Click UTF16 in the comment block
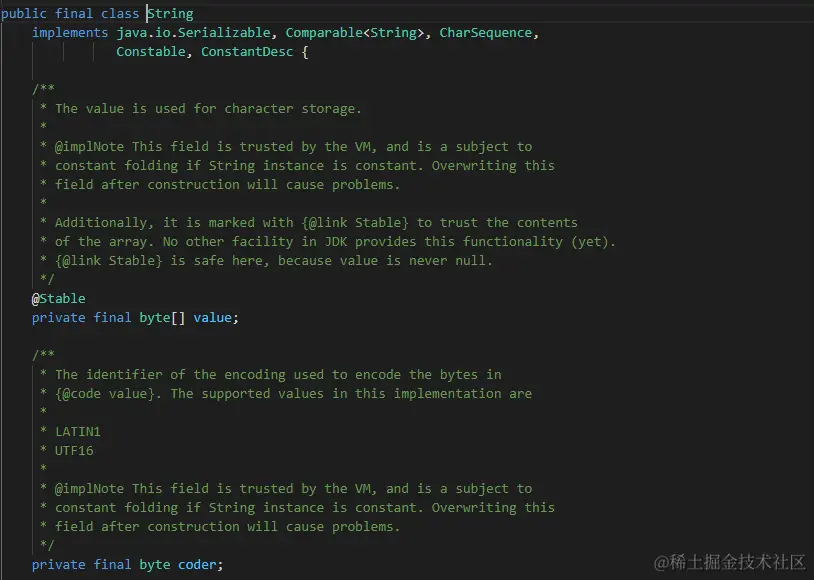Viewport: 814px width, 580px height. pyautogui.click(x=74, y=451)
